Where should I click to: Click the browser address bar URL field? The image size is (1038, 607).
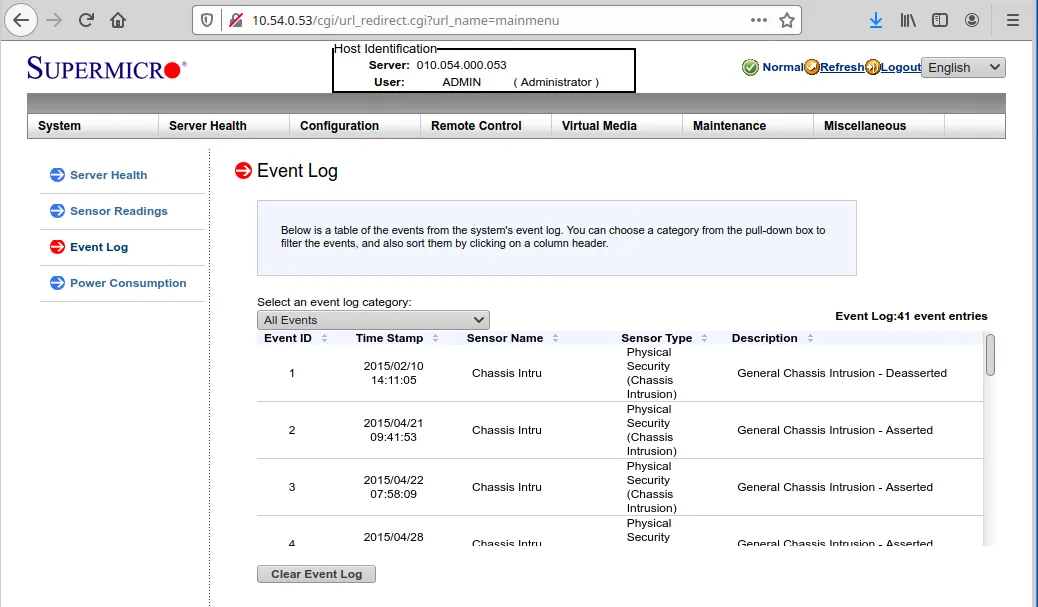pyautogui.click(x=480, y=20)
